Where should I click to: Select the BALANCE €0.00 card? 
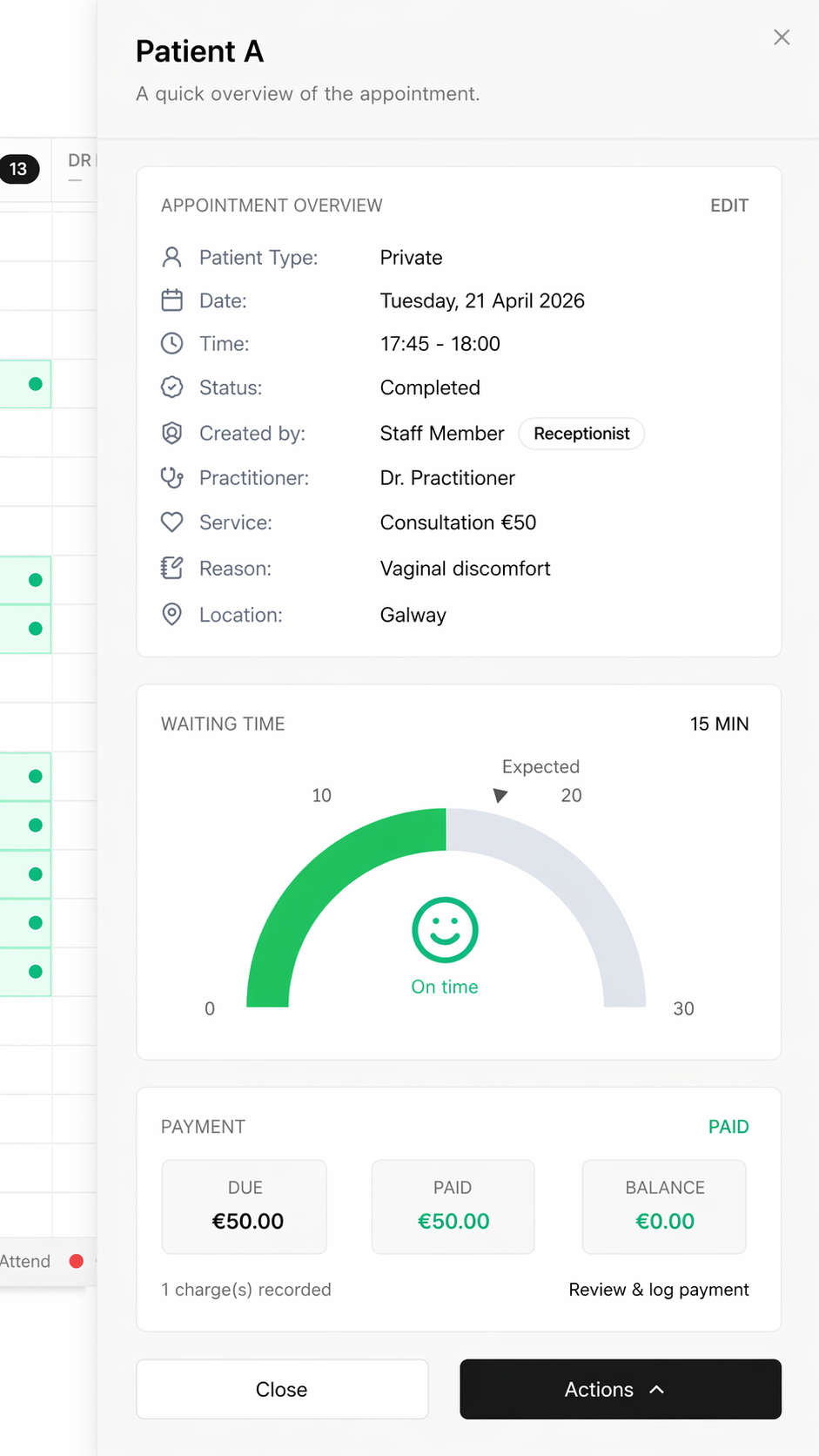664,1206
